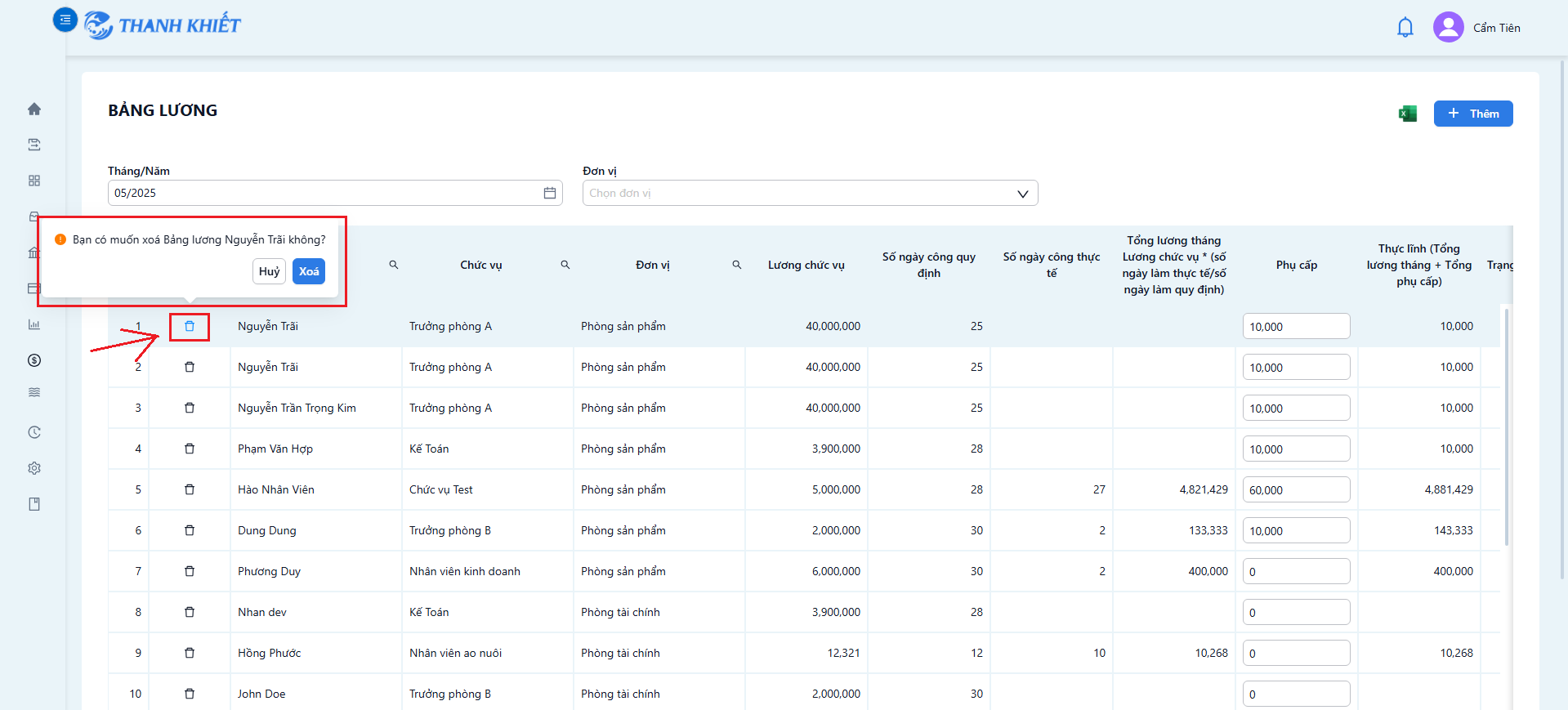Cancel deletion with the Huỷ button

269,271
